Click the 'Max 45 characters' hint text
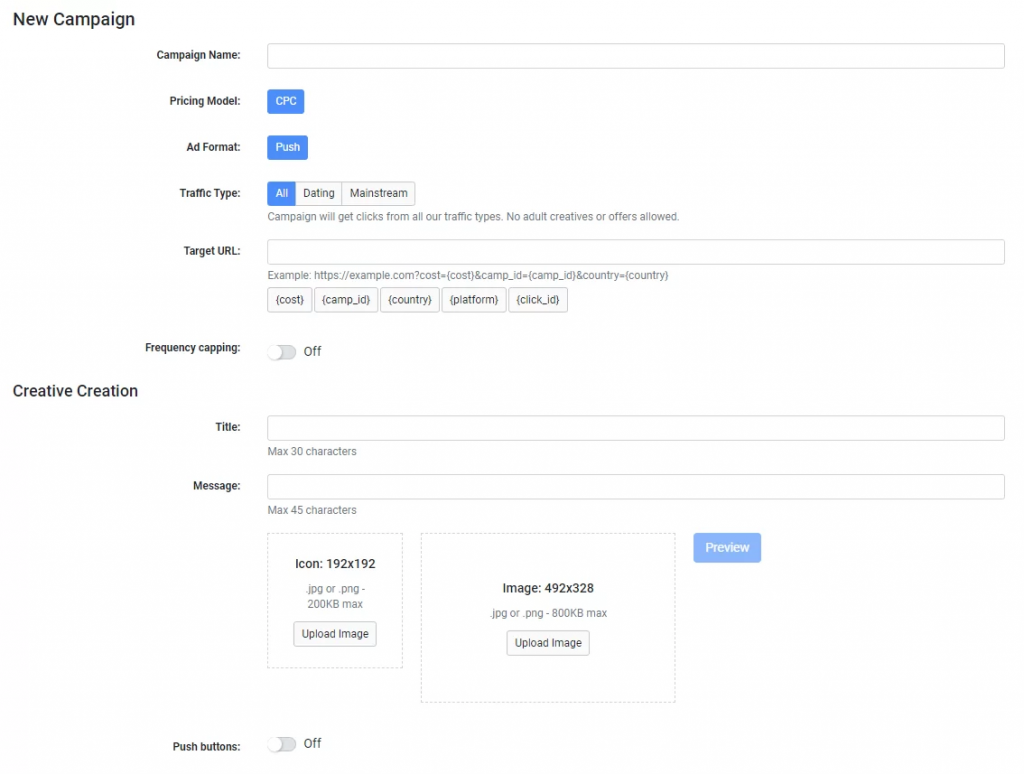This screenshot has width=1024, height=774. 312,511
